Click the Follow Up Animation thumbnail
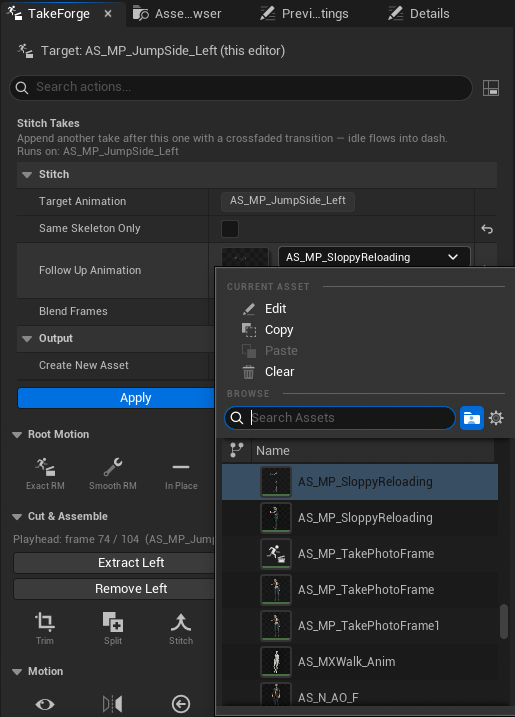The image size is (515, 717). click(x=245, y=257)
